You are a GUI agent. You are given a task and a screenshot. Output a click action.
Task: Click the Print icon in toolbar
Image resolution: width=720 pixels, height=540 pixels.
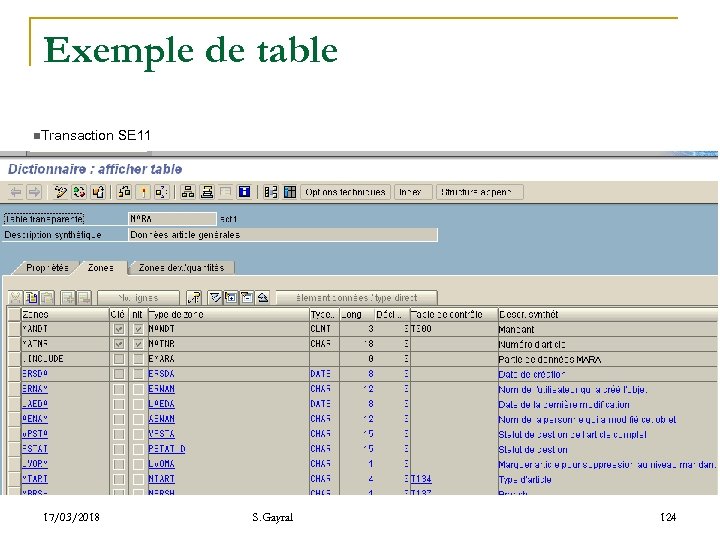207,192
